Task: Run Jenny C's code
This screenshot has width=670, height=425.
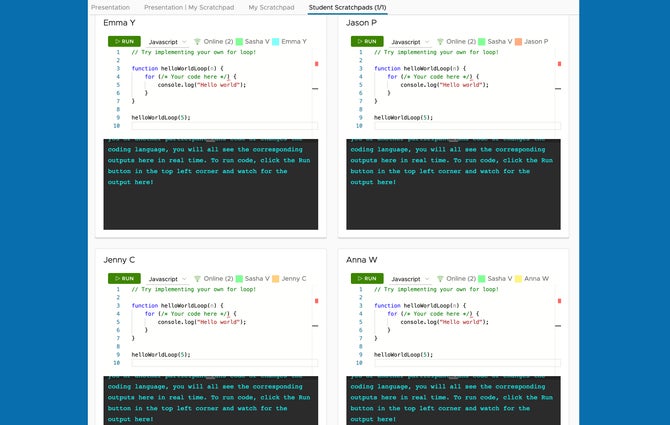Action: point(124,278)
